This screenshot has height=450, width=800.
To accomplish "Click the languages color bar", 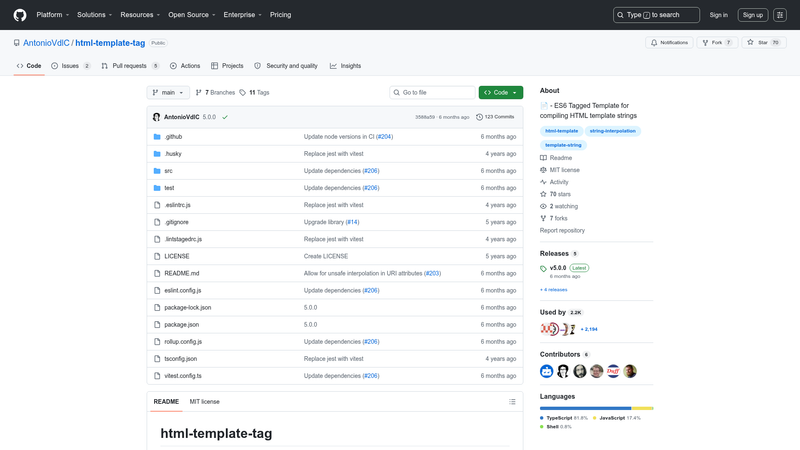I will (596, 408).
